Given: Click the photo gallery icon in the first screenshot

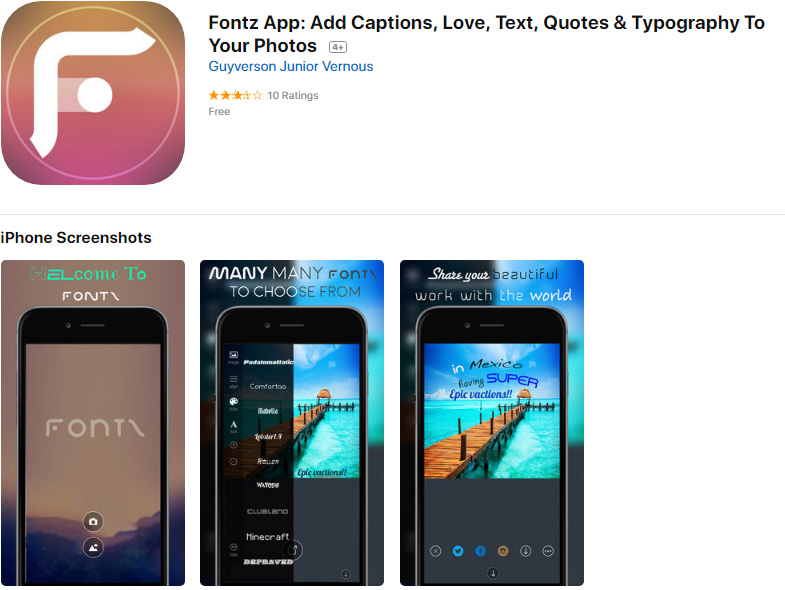Looking at the screenshot, I should (93, 547).
